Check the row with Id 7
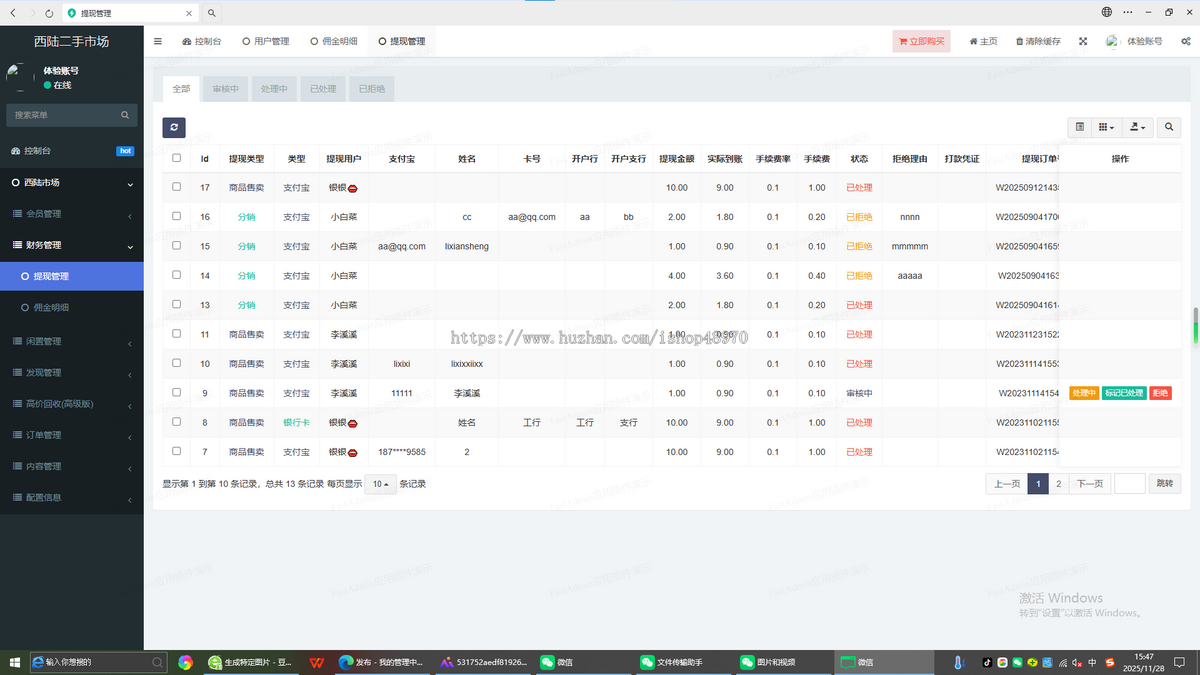The width and height of the screenshot is (1200, 675). point(177,452)
